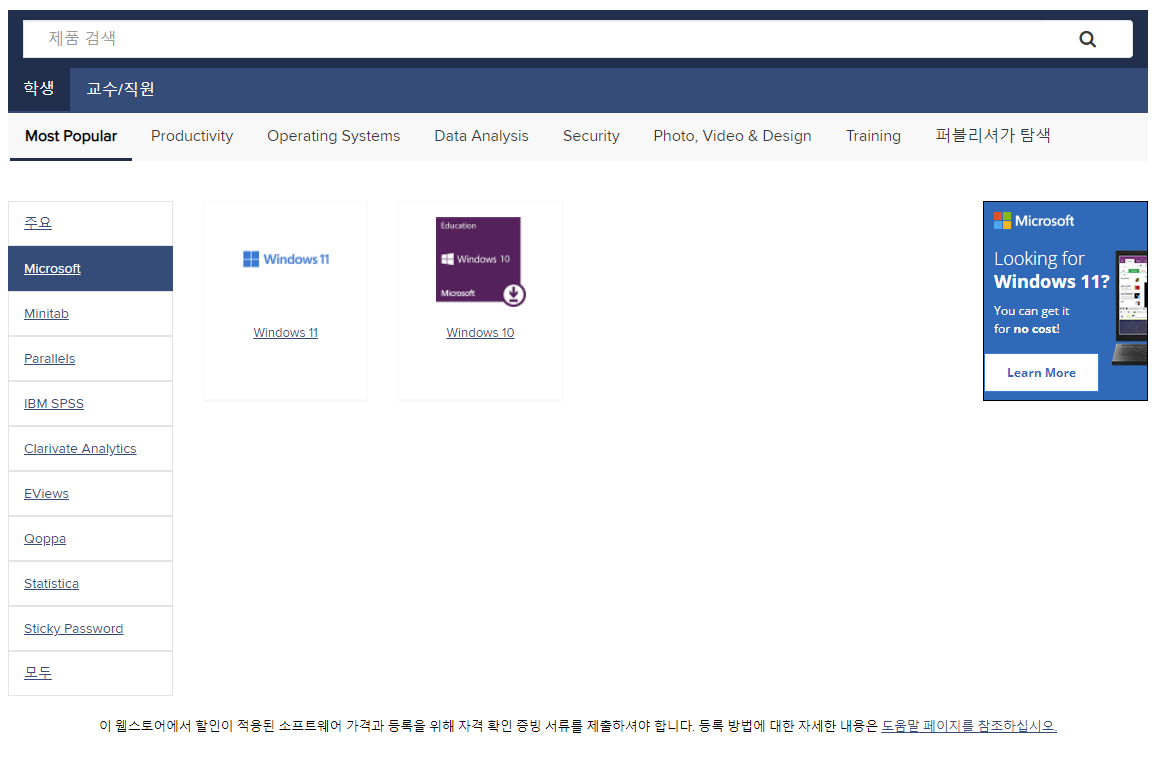1159x759 pixels.
Task: Click the search magnifier icon
Action: pos(1087,39)
